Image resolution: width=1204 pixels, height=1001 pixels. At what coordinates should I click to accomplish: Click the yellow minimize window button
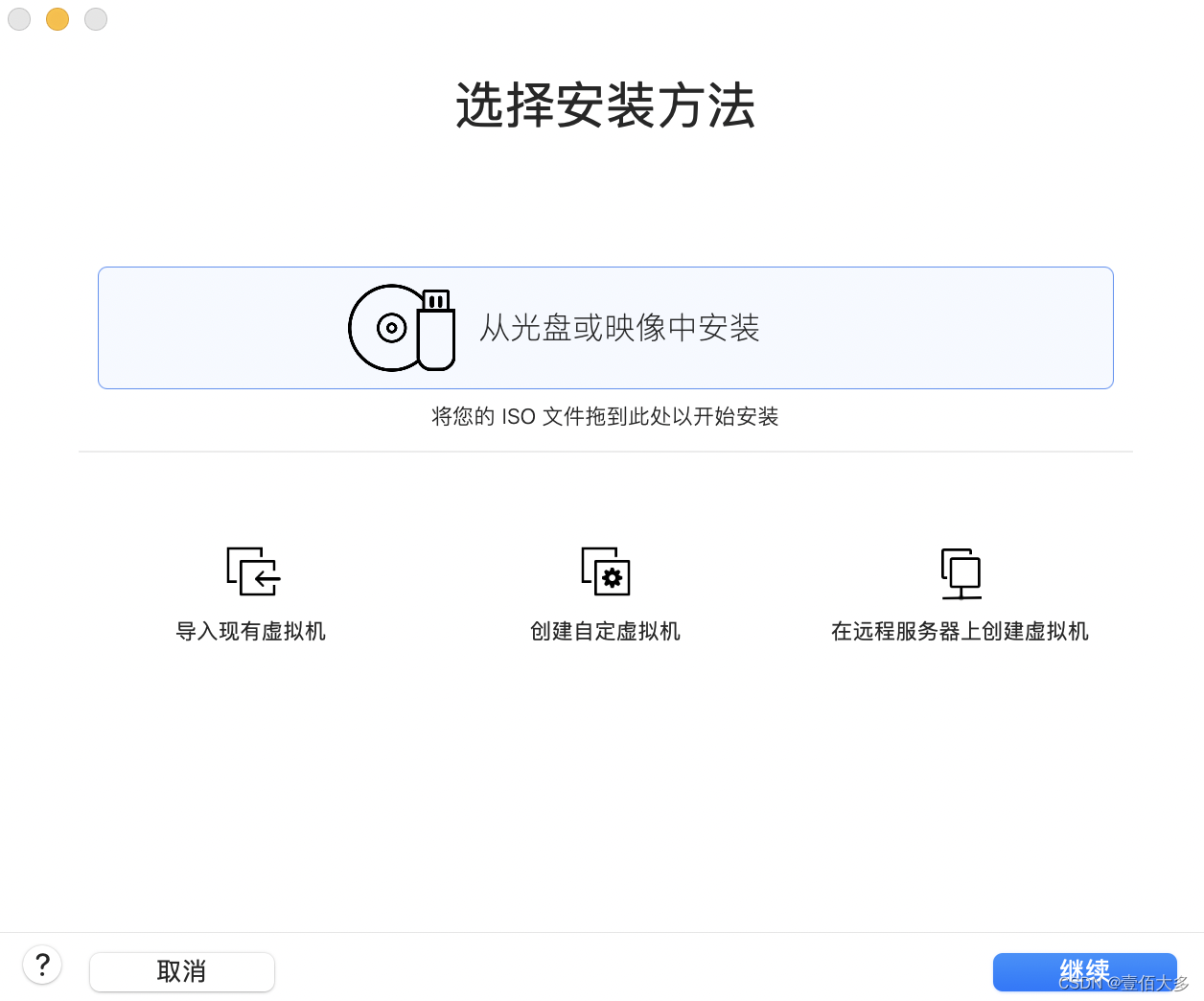[x=58, y=19]
